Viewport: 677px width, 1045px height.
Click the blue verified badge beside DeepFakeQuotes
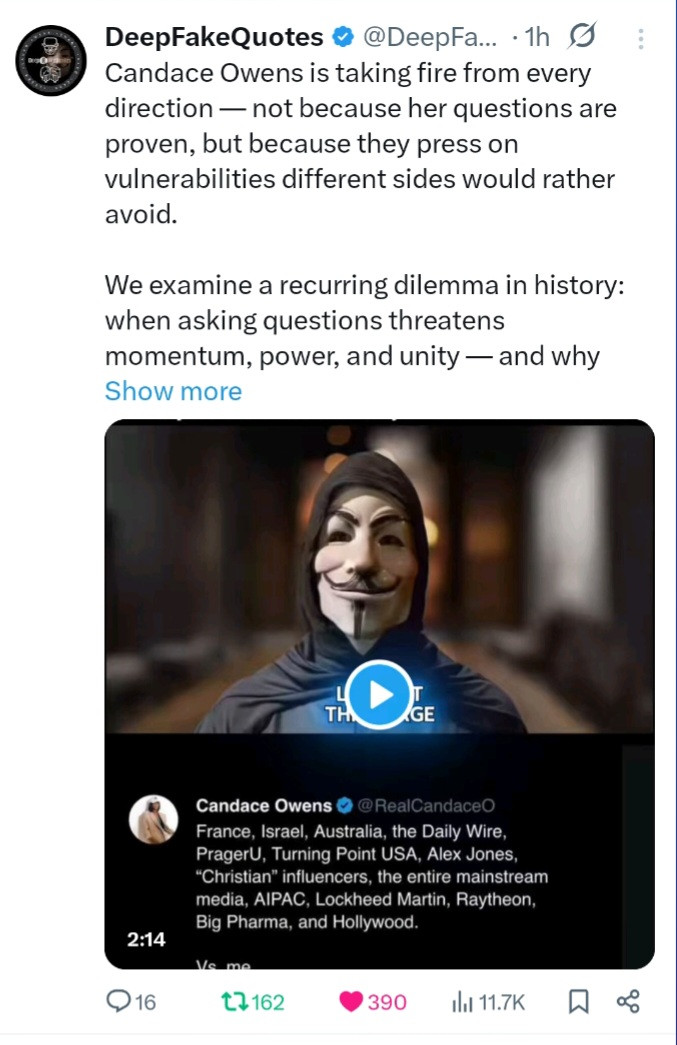(343, 38)
